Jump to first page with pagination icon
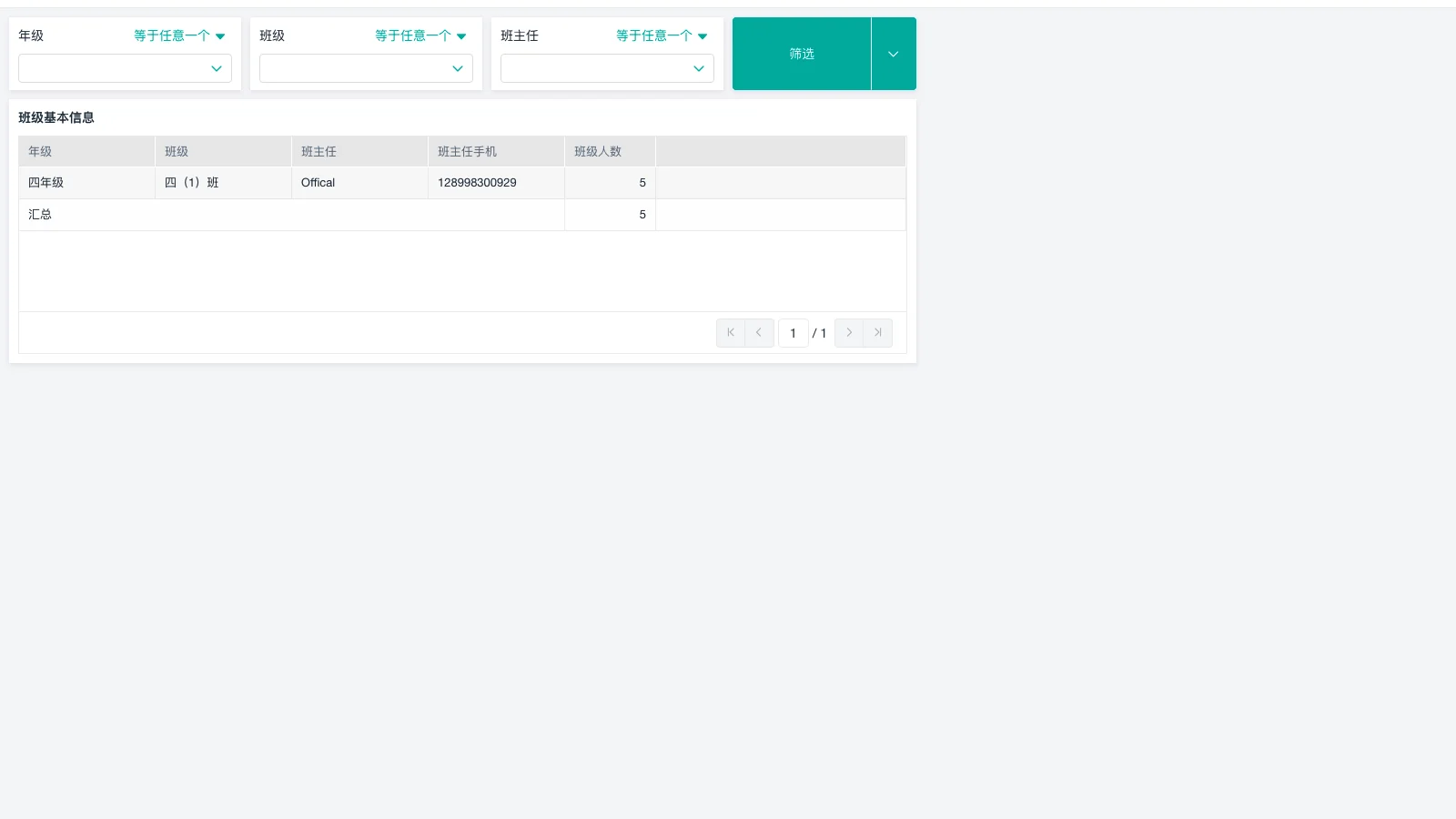 (730, 332)
